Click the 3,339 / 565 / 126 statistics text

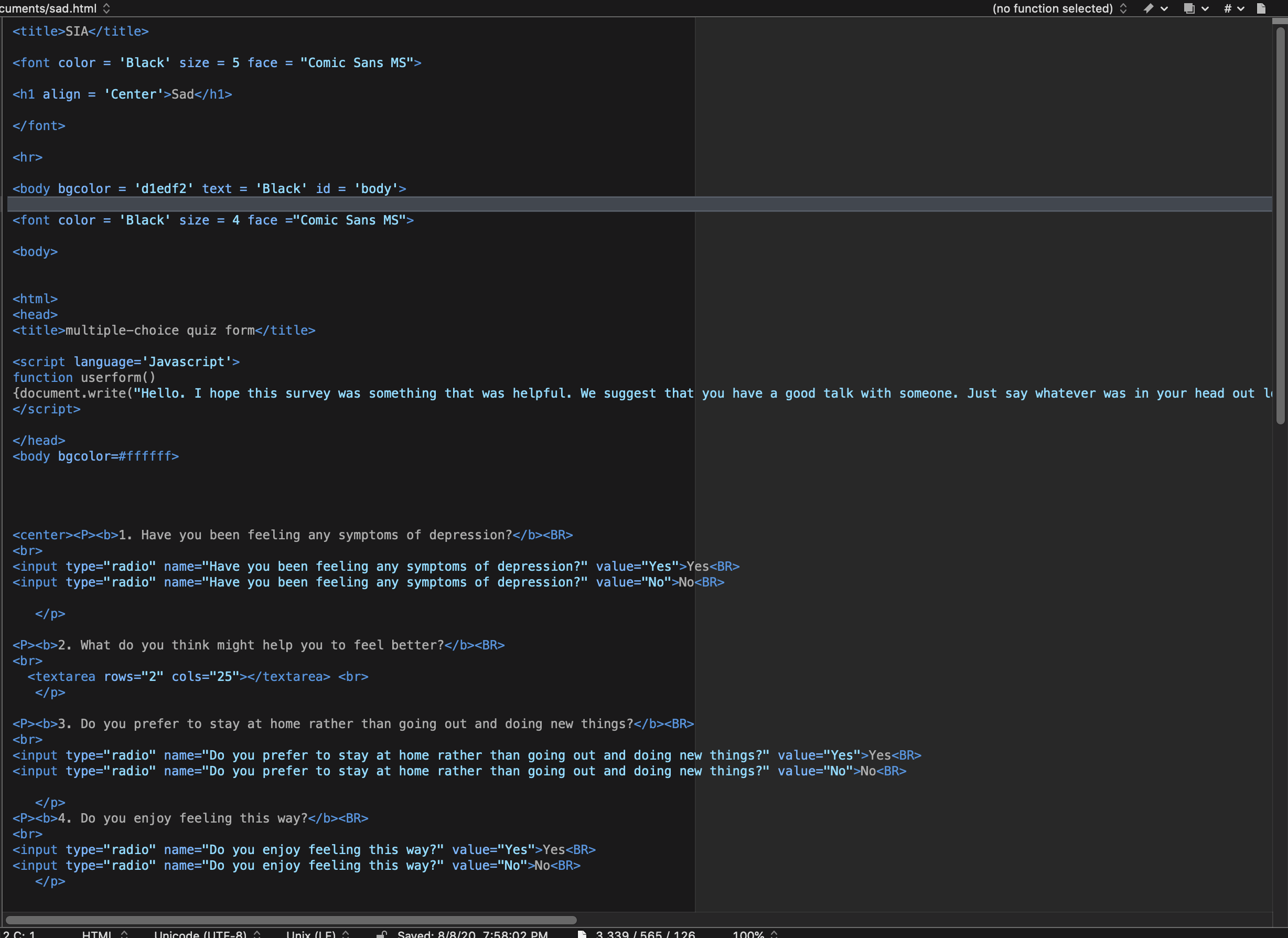point(645,934)
